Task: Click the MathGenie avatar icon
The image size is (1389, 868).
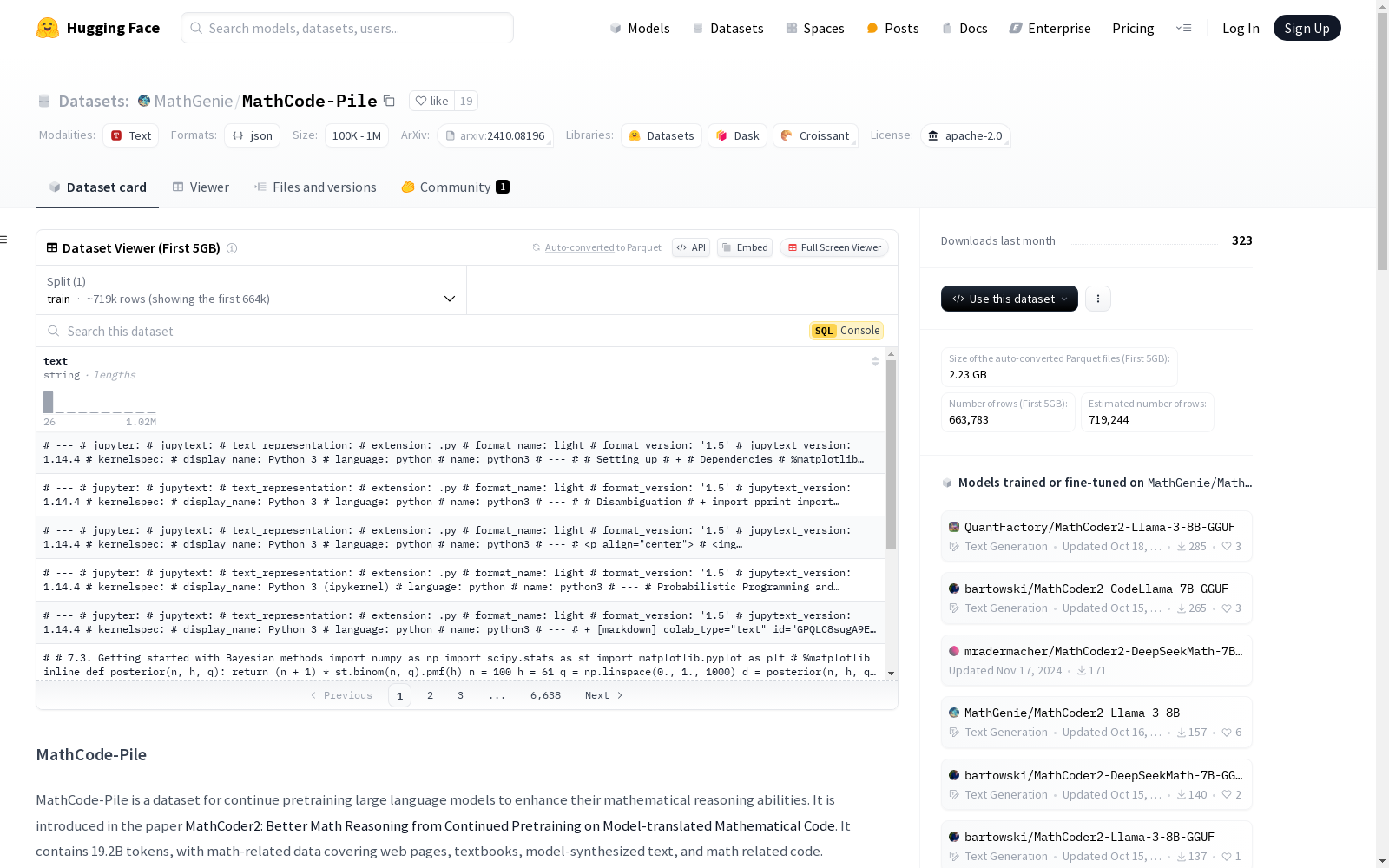Action: [144, 101]
